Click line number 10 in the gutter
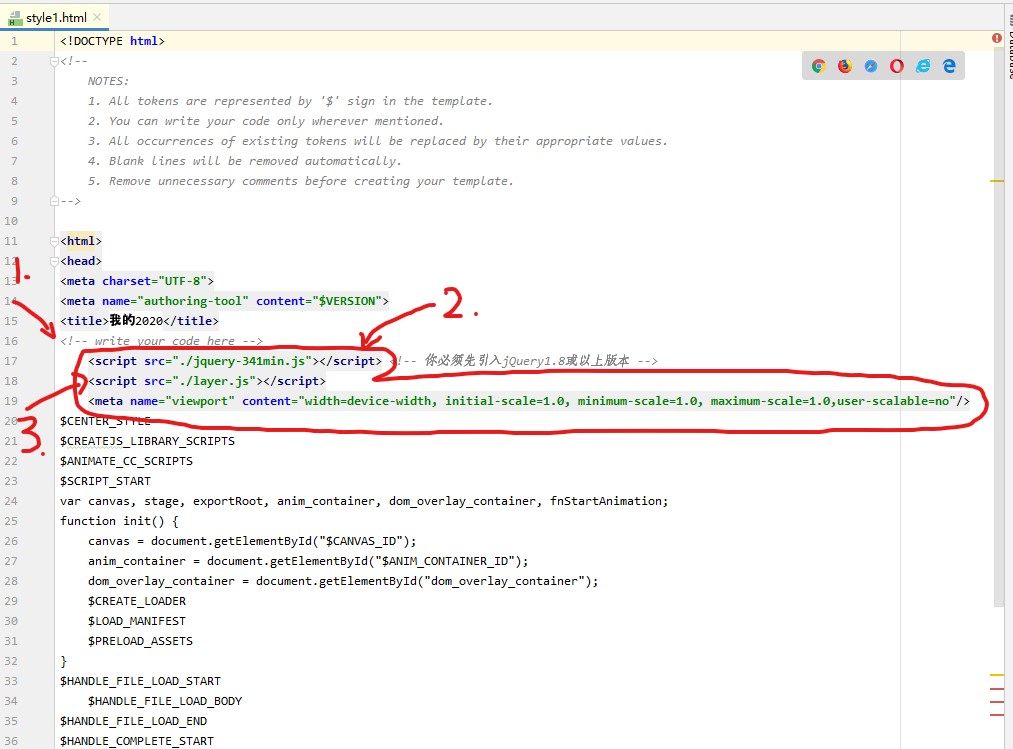 coord(11,222)
